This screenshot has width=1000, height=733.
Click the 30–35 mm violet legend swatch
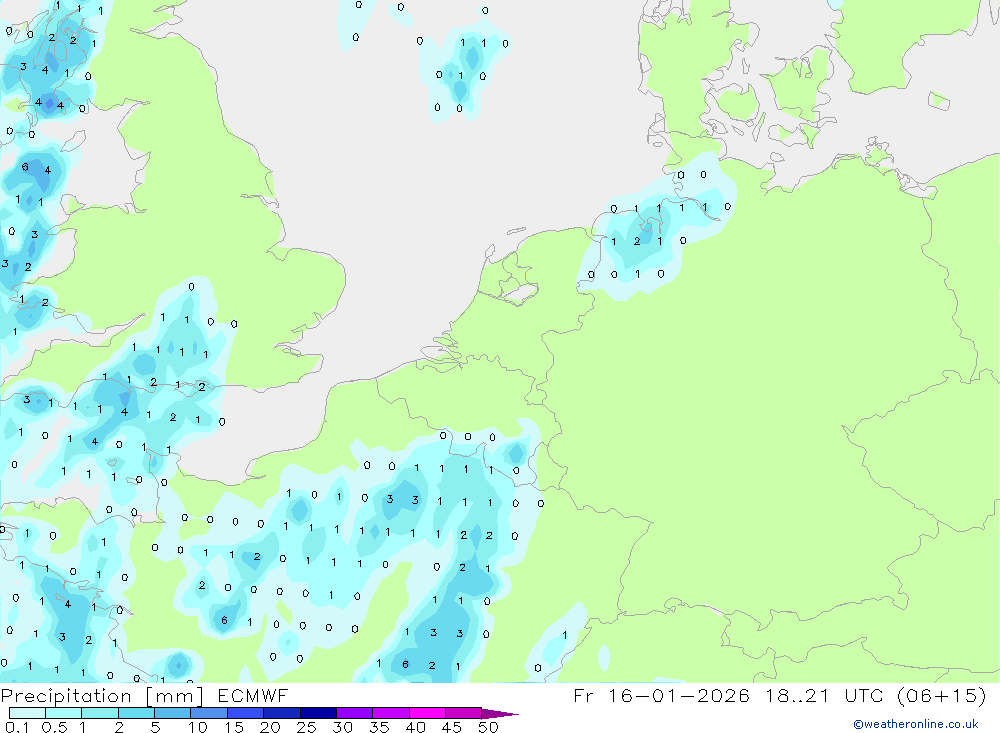coord(354,713)
